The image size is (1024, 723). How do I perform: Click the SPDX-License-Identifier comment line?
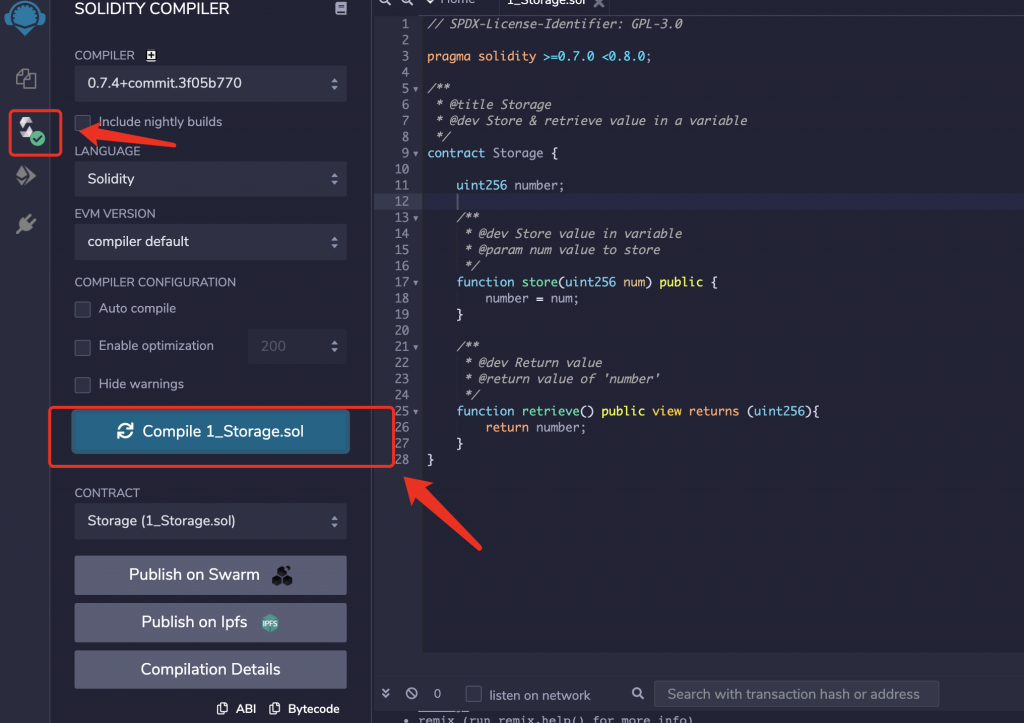point(555,24)
